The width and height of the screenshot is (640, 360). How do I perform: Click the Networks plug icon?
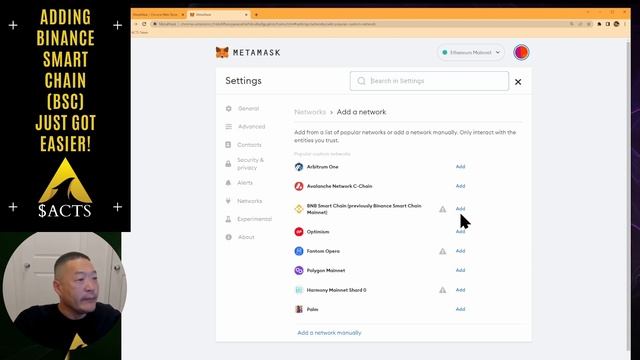(x=228, y=201)
